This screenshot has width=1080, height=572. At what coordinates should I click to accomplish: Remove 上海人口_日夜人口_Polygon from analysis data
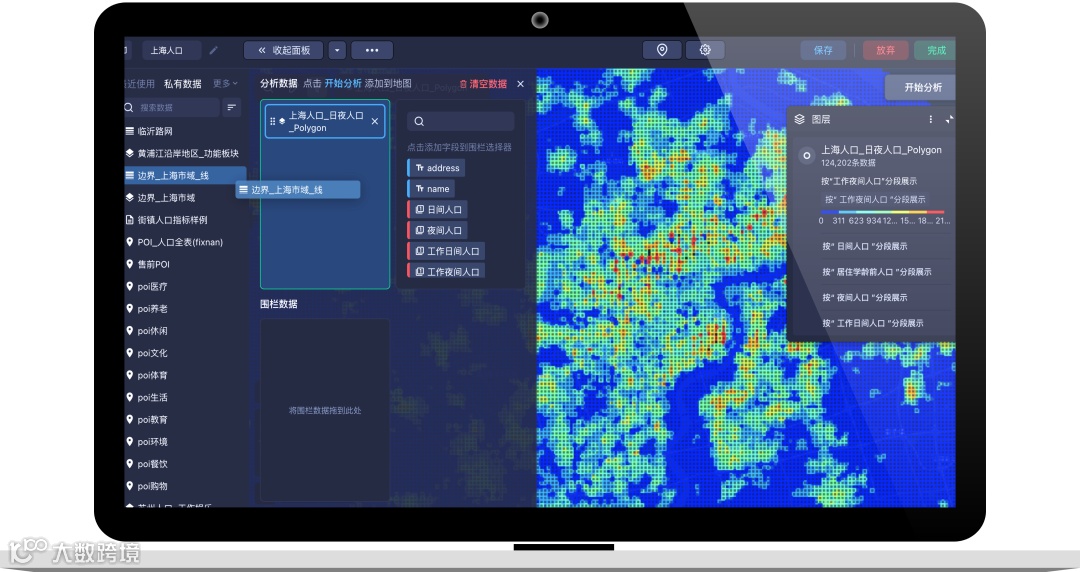(375, 121)
